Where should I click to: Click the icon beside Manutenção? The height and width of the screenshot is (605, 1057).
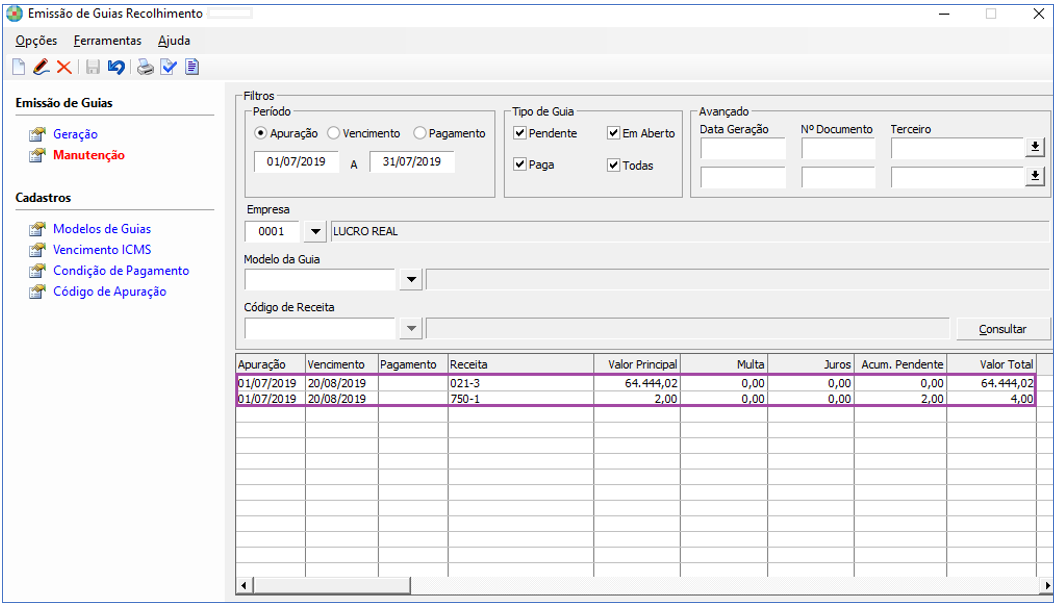click(38, 155)
